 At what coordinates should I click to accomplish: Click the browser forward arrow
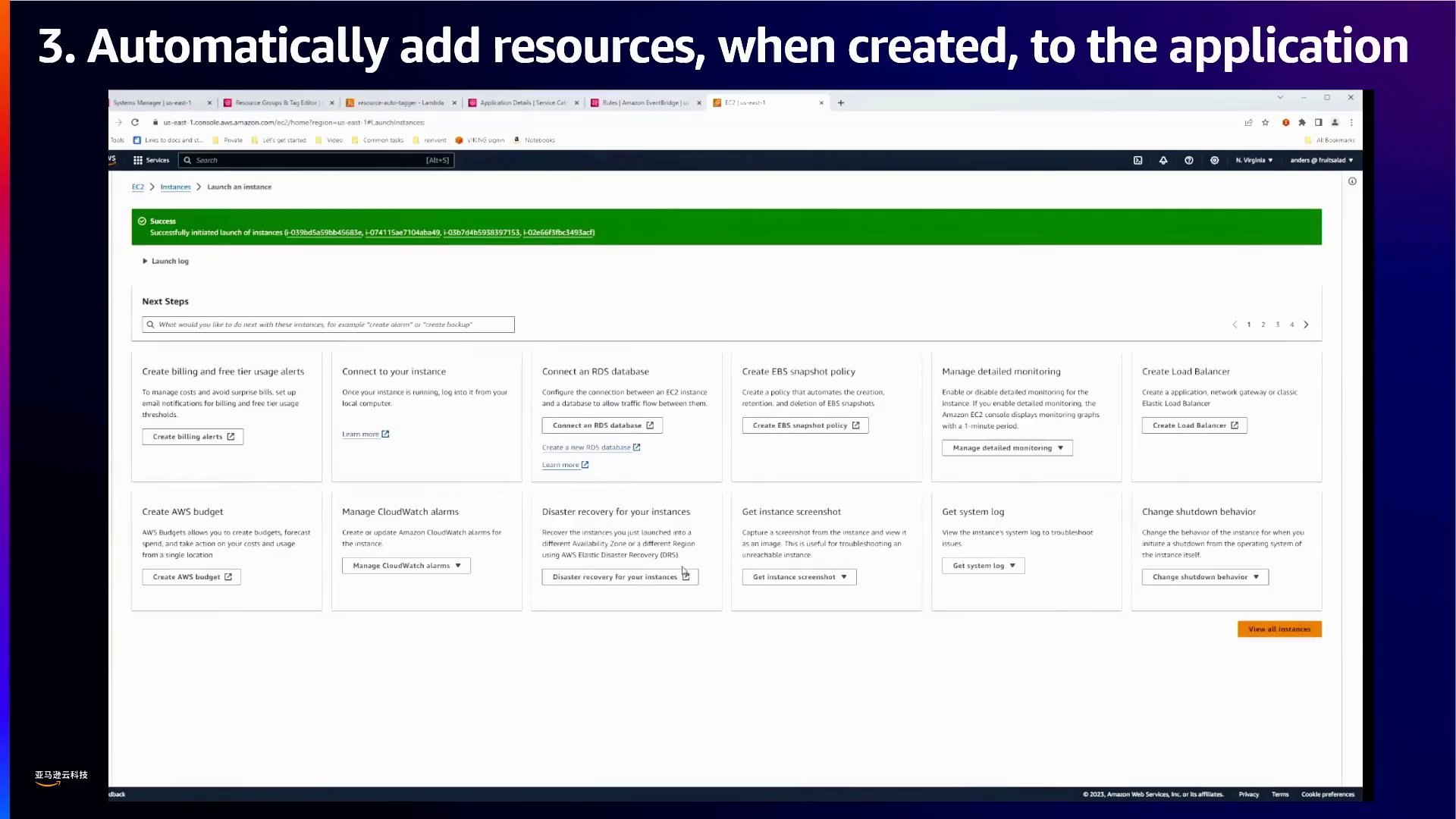118,122
